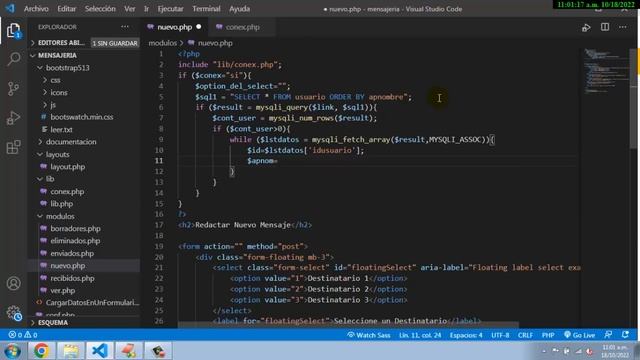Open the Search view in activity bar

click(13, 59)
